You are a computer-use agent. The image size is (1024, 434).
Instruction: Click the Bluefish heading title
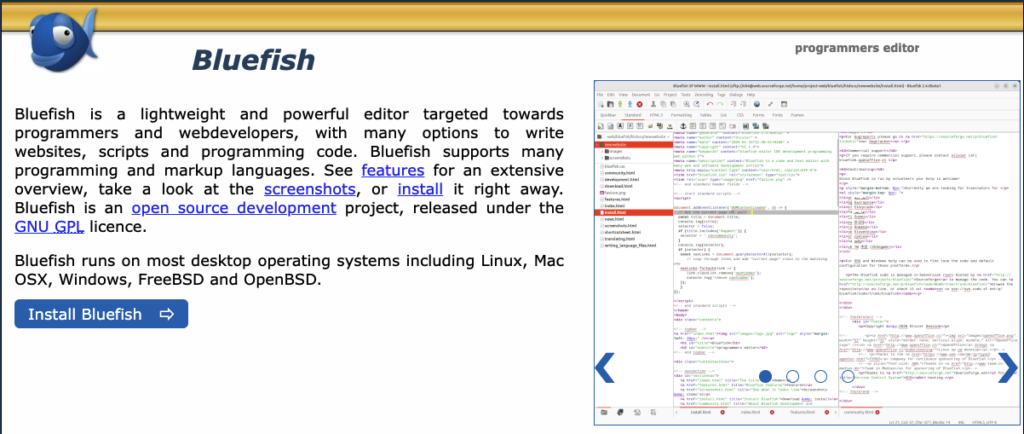(253, 60)
